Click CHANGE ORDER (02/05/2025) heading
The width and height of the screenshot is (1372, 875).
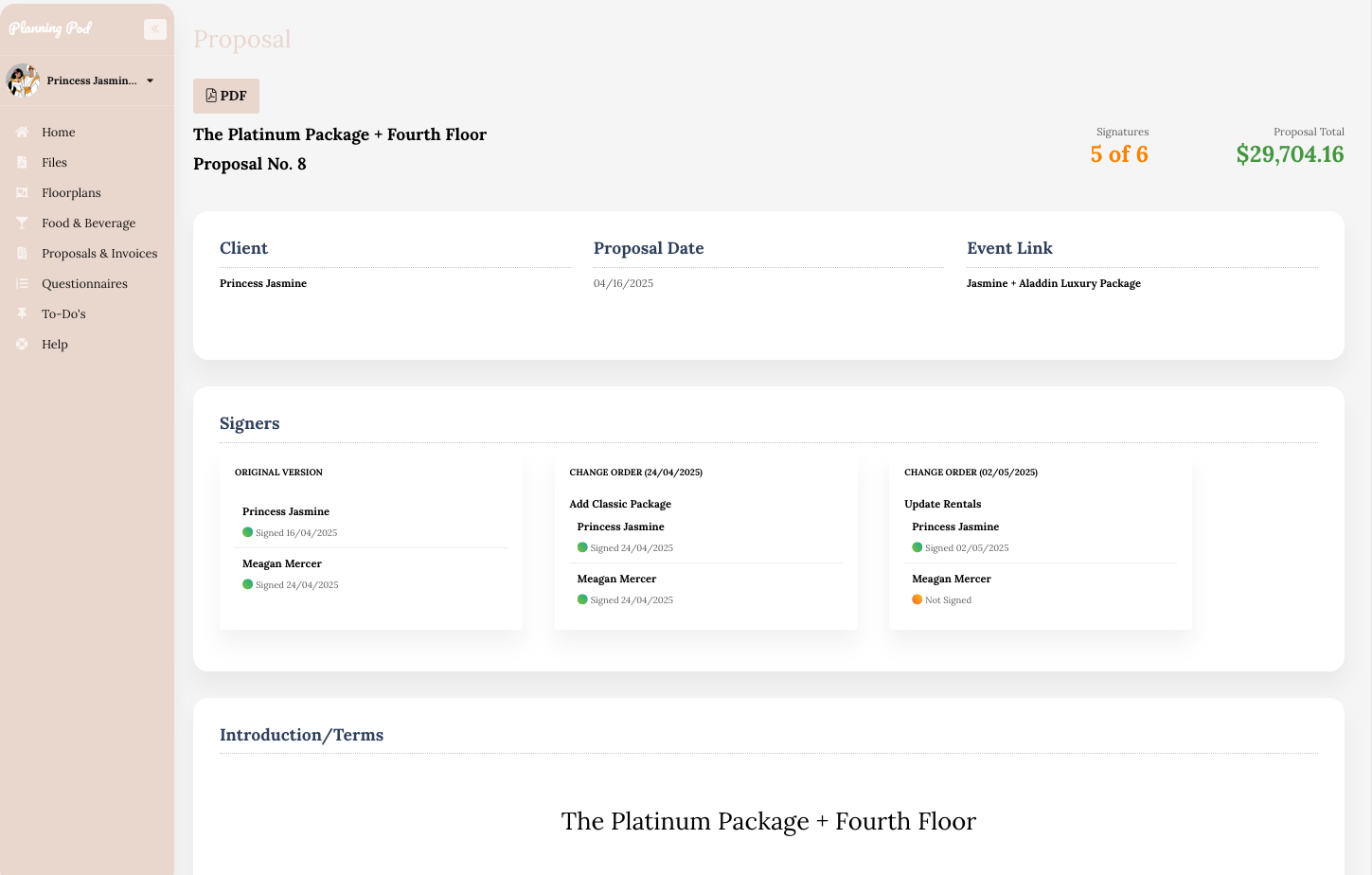click(971, 473)
